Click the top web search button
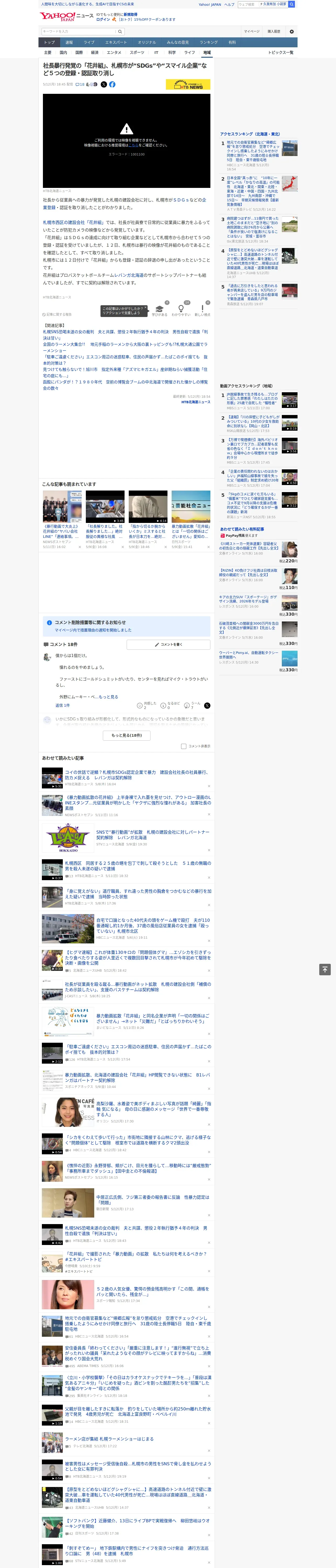 pyautogui.click(x=292, y=4)
